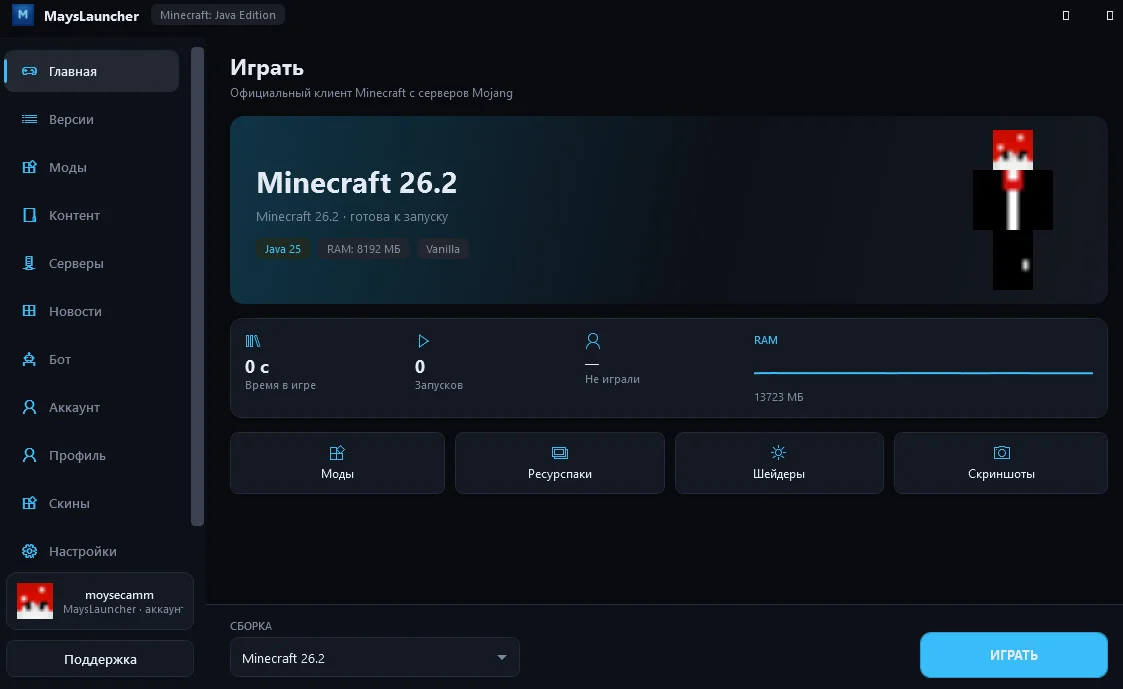Click the moysecamm avatar image
The height and width of the screenshot is (689, 1123).
pos(35,601)
